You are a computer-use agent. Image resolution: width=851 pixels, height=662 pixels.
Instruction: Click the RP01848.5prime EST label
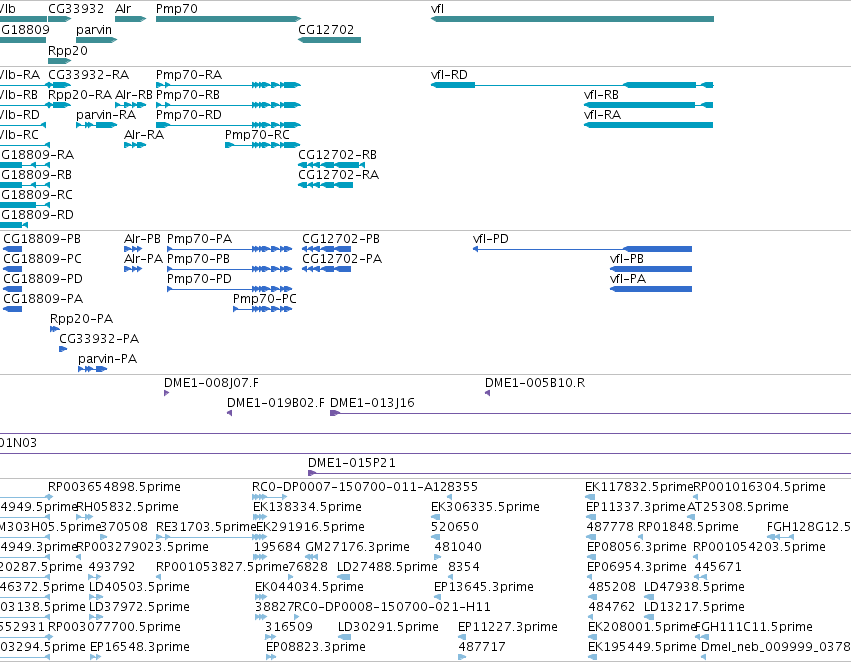point(688,527)
